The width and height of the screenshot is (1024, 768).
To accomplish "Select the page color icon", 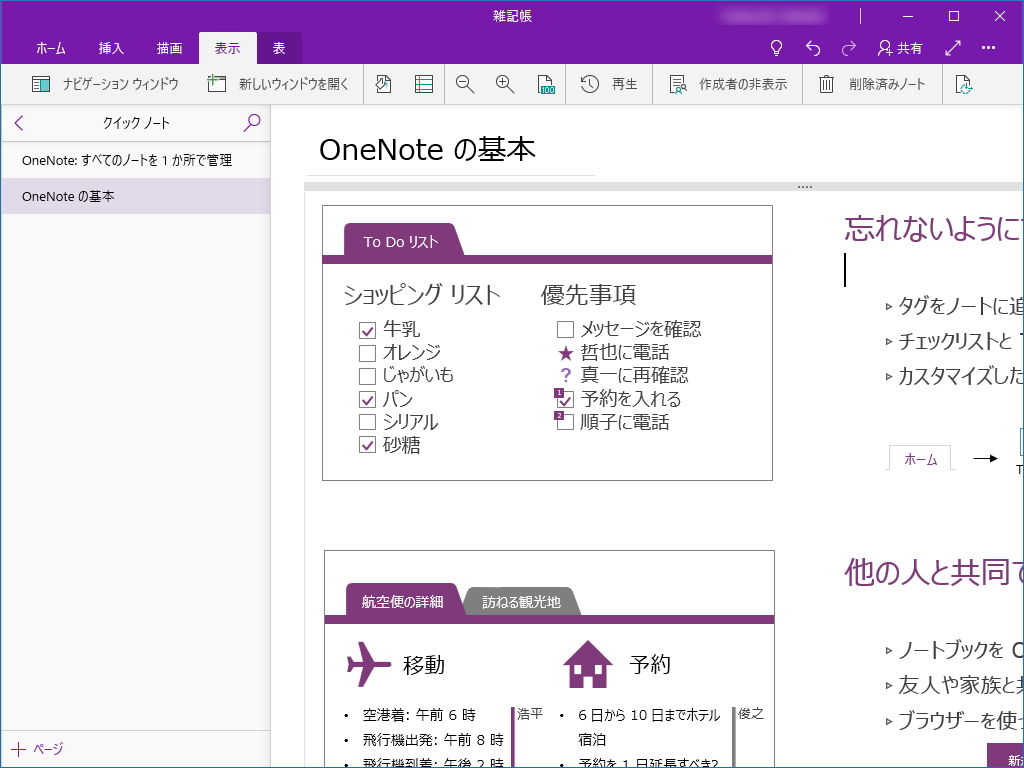I will [x=384, y=84].
